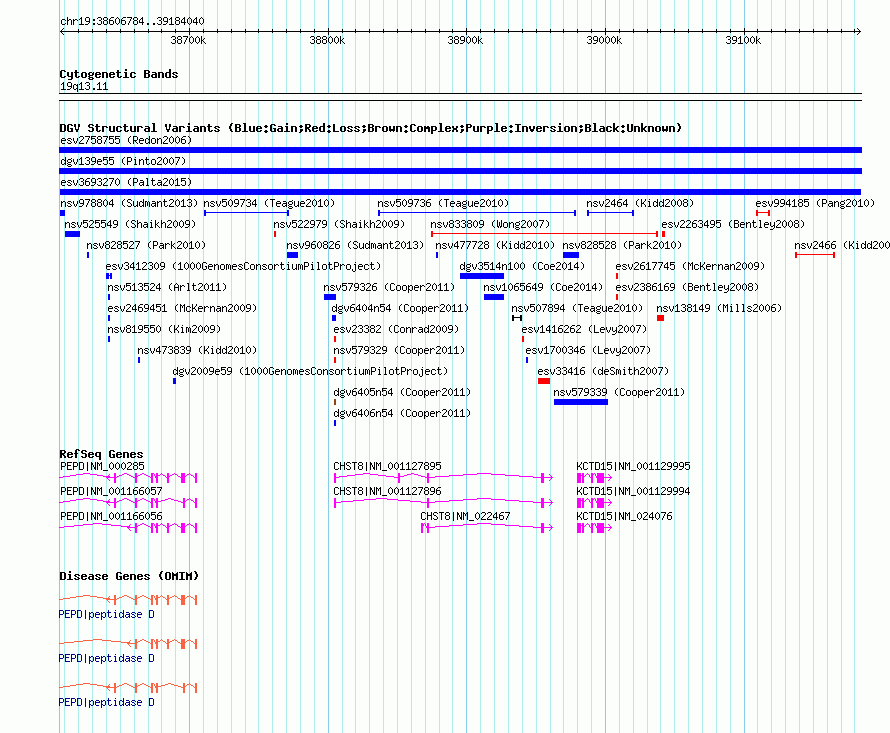The image size is (890, 733).
Task: Open esv2617745 (McKernan2009) variant label
Action: click(x=690, y=266)
